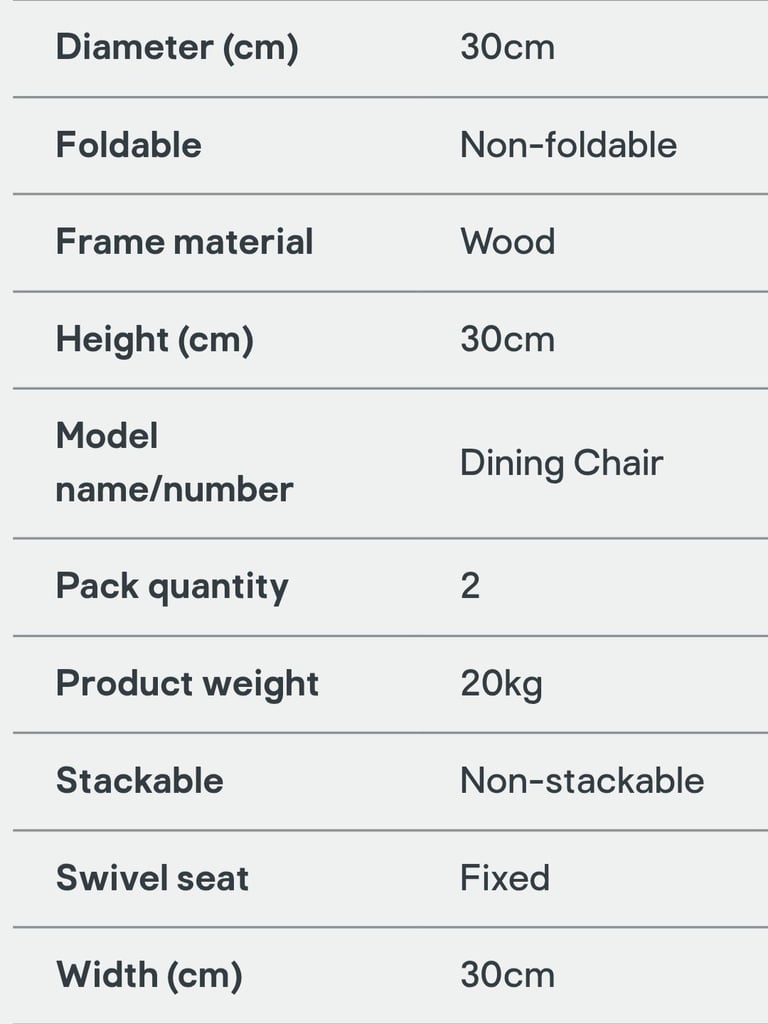Select the Diameter (cm) label
Screen dimensions: 768x1024
177,48
